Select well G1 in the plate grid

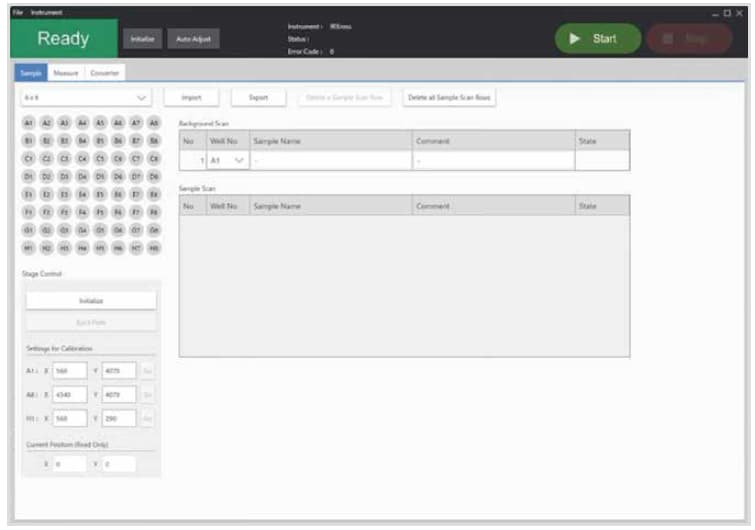click(28, 230)
